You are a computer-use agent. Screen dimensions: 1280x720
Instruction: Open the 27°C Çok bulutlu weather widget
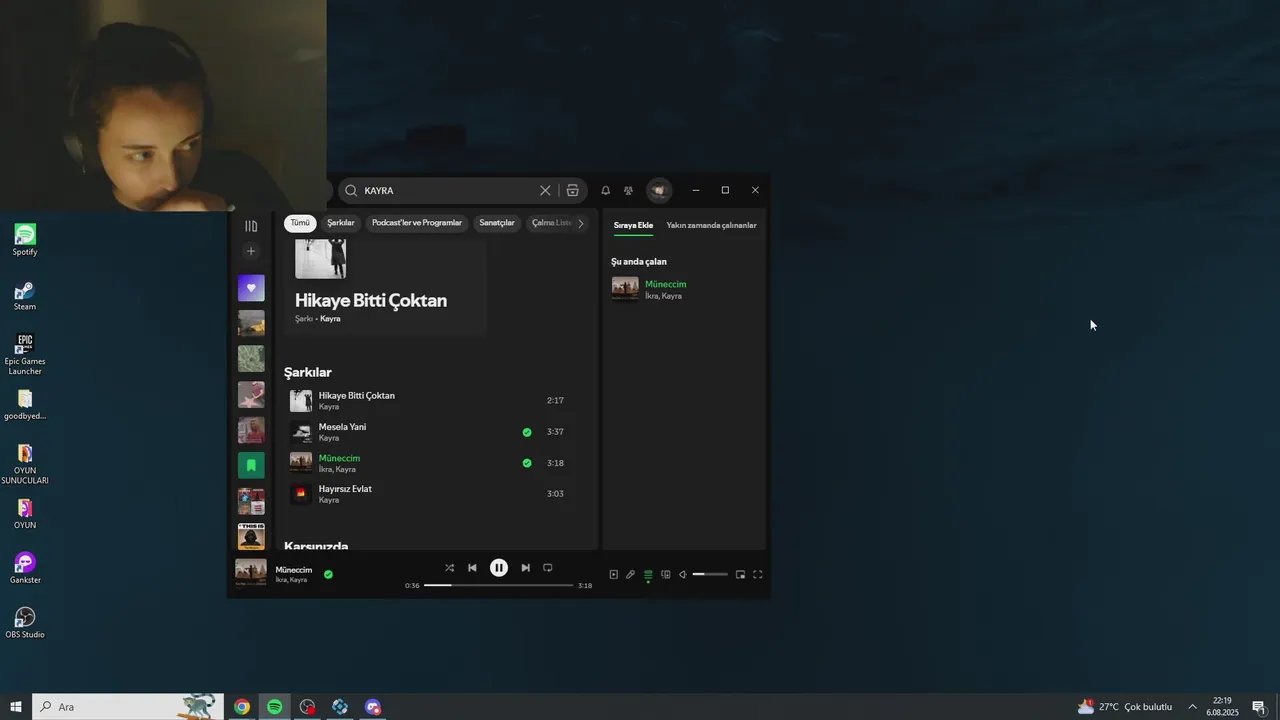click(1125, 707)
